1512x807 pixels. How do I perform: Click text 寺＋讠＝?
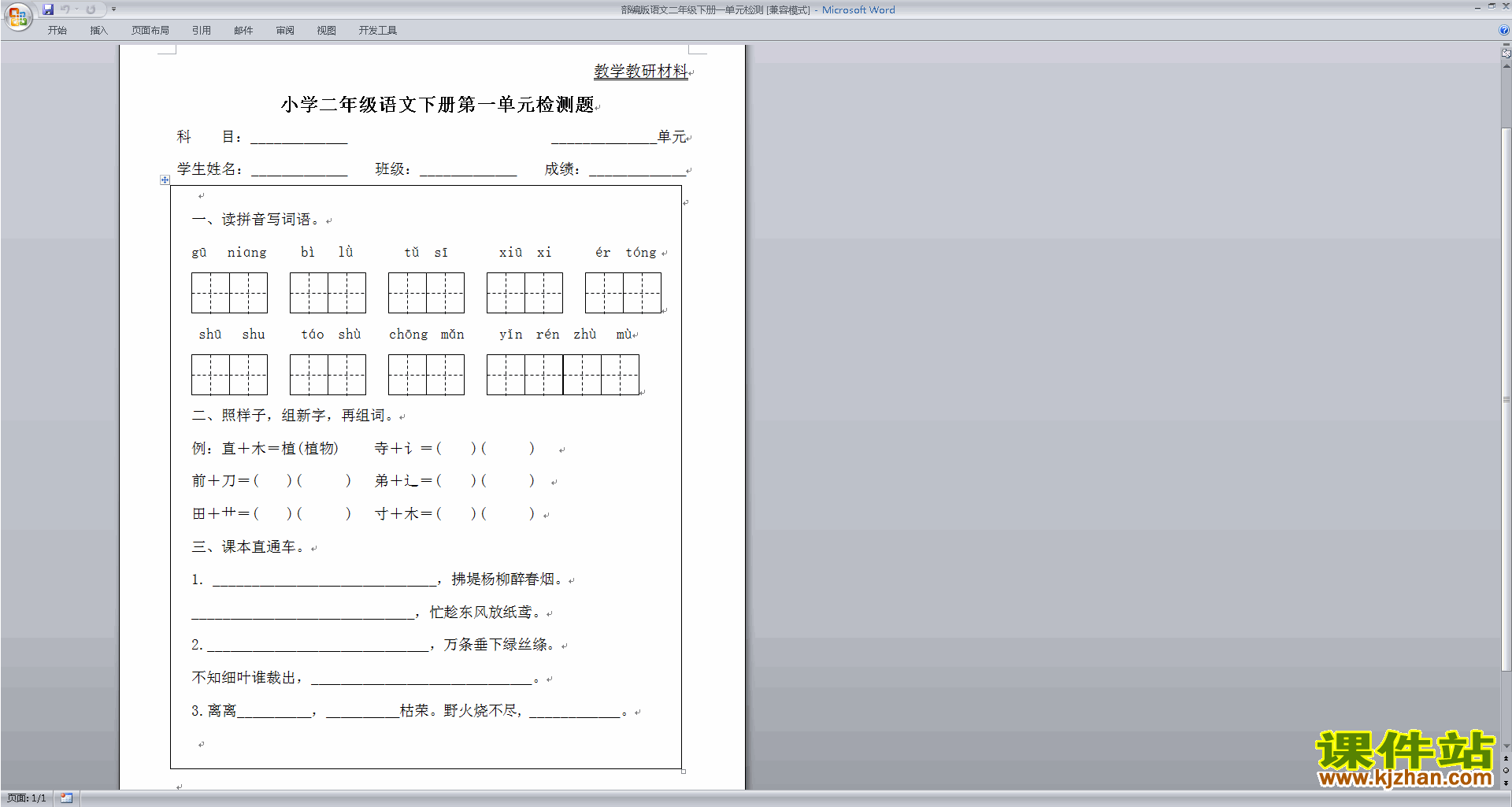pos(403,449)
